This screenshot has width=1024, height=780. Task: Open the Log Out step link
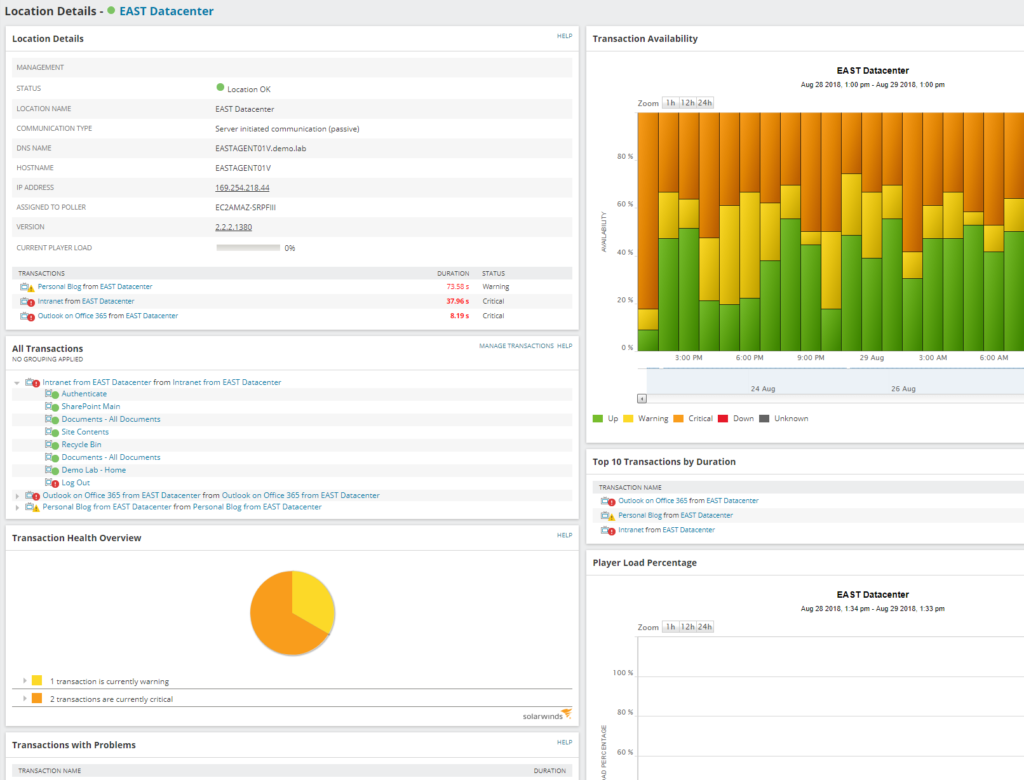coord(76,483)
